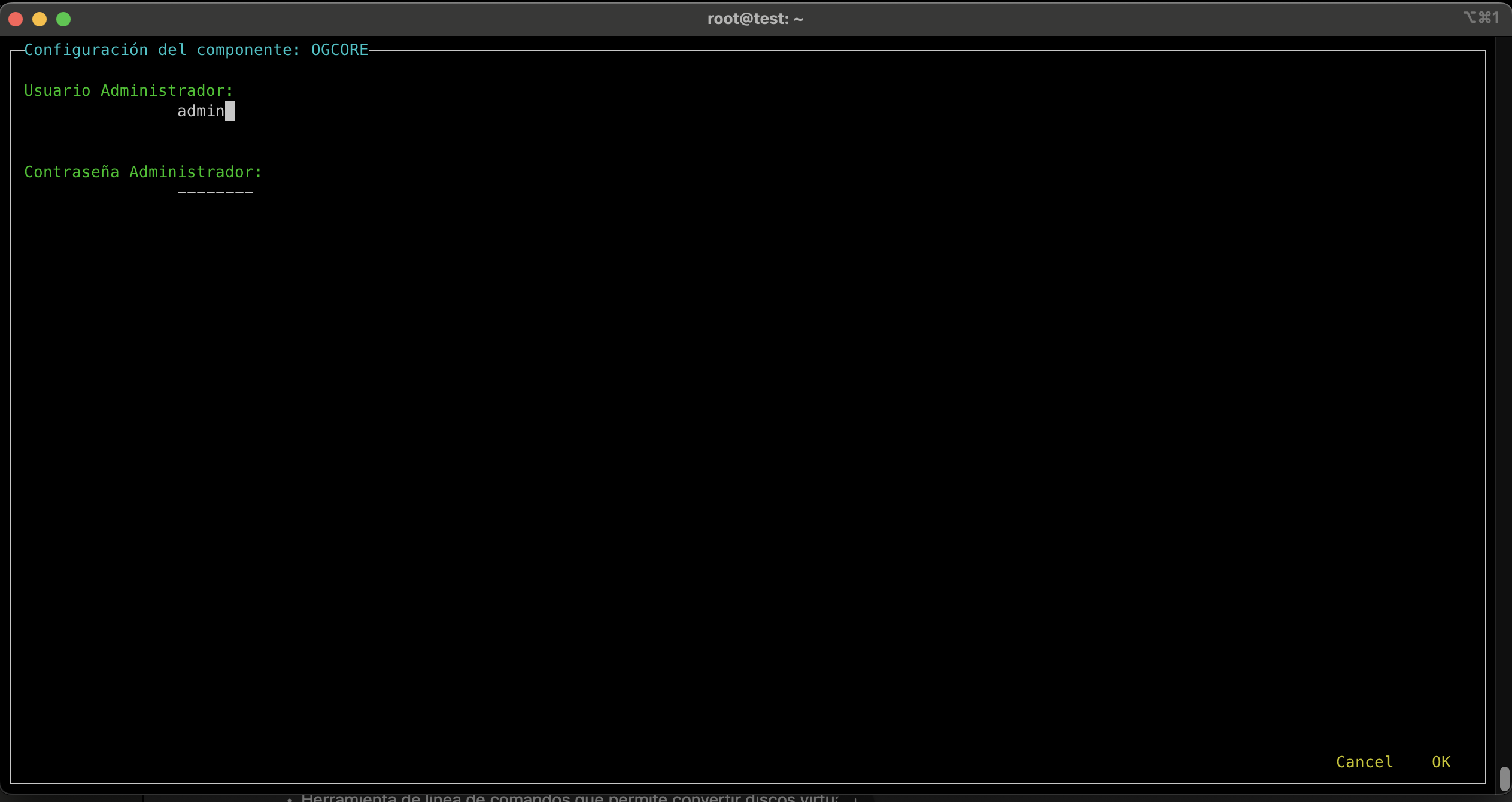Click the OK button in the dialog
This screenshot has height=802, width=1512.
(x=1440, y=762)
